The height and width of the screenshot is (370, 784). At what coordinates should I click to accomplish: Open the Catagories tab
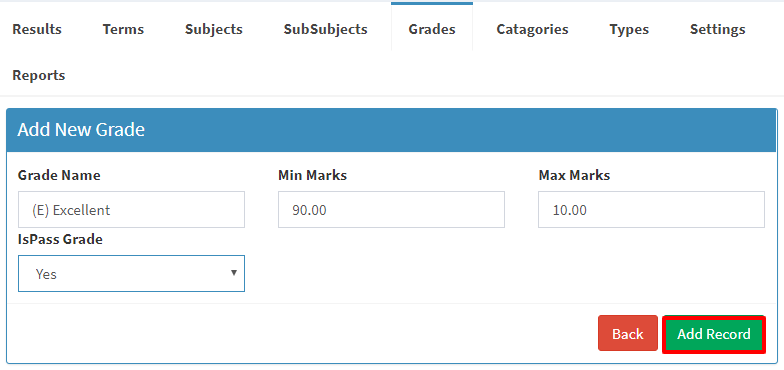click(x=532, y=29)
